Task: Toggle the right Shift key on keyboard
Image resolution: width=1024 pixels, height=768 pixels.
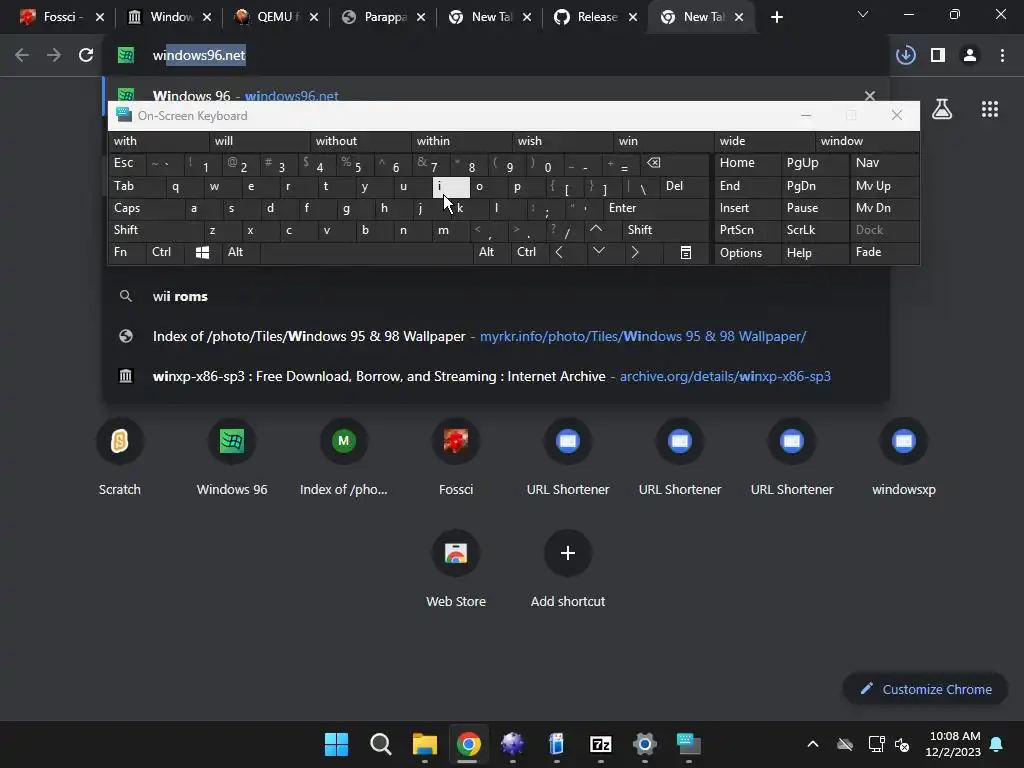Action: tap(665, 230)
